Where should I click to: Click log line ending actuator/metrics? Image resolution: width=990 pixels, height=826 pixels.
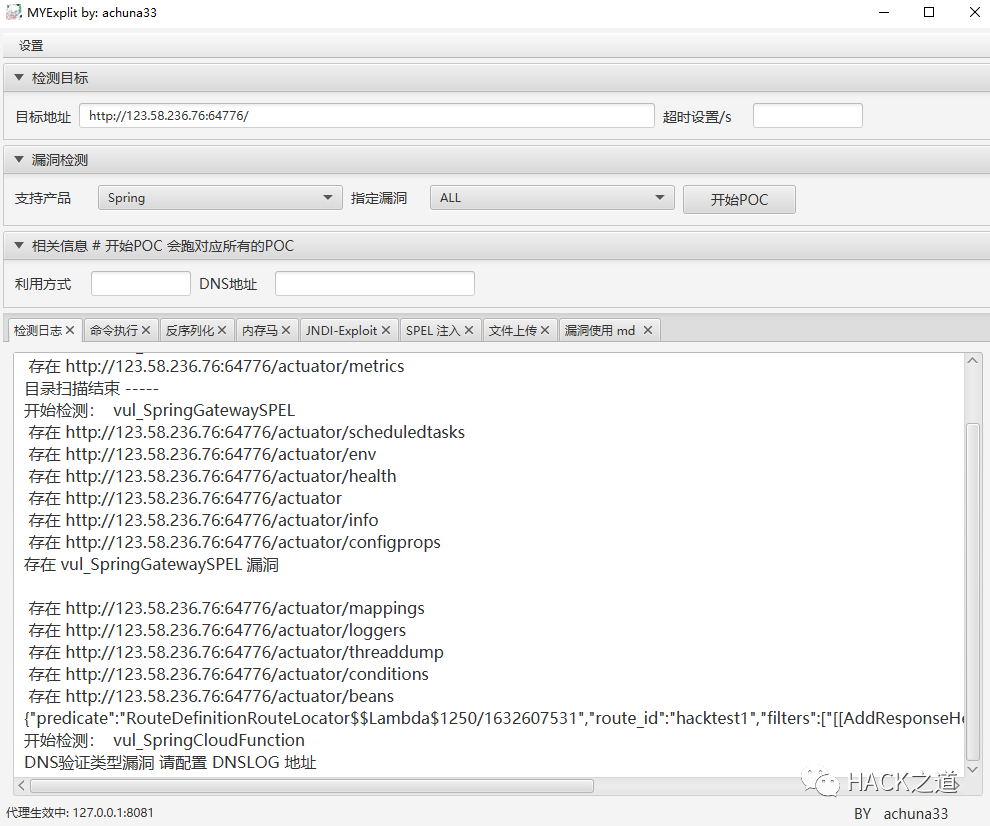[216, 366]
